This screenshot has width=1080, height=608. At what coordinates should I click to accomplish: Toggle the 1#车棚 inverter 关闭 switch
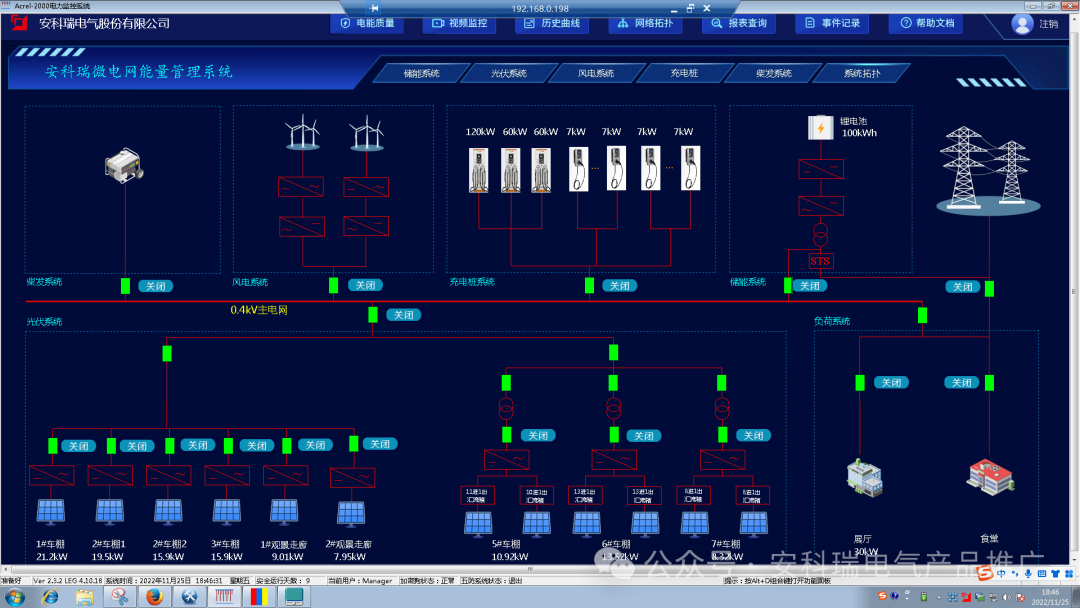point(79,445)
